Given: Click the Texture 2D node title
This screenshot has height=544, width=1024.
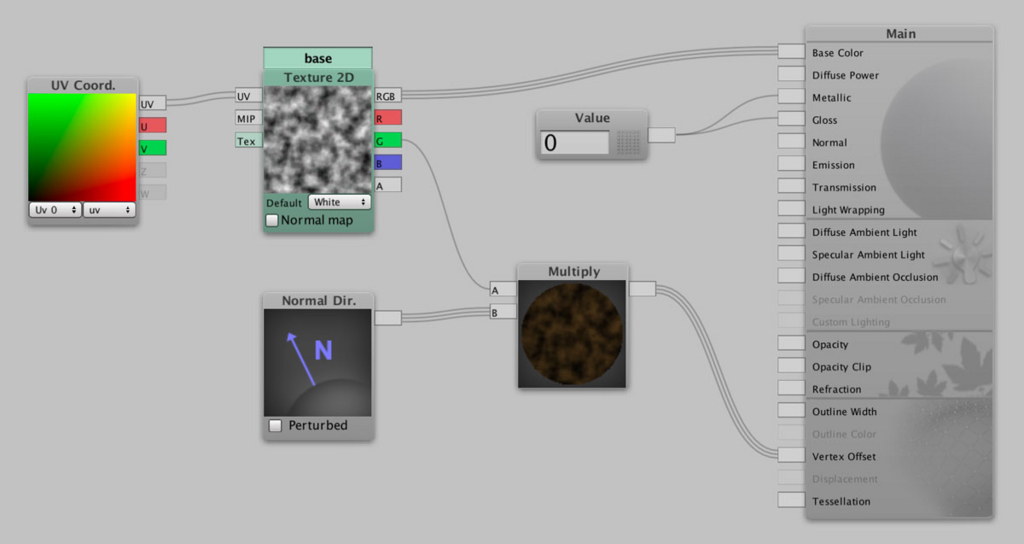Looking at the screenshot, I should coord(318,77).
